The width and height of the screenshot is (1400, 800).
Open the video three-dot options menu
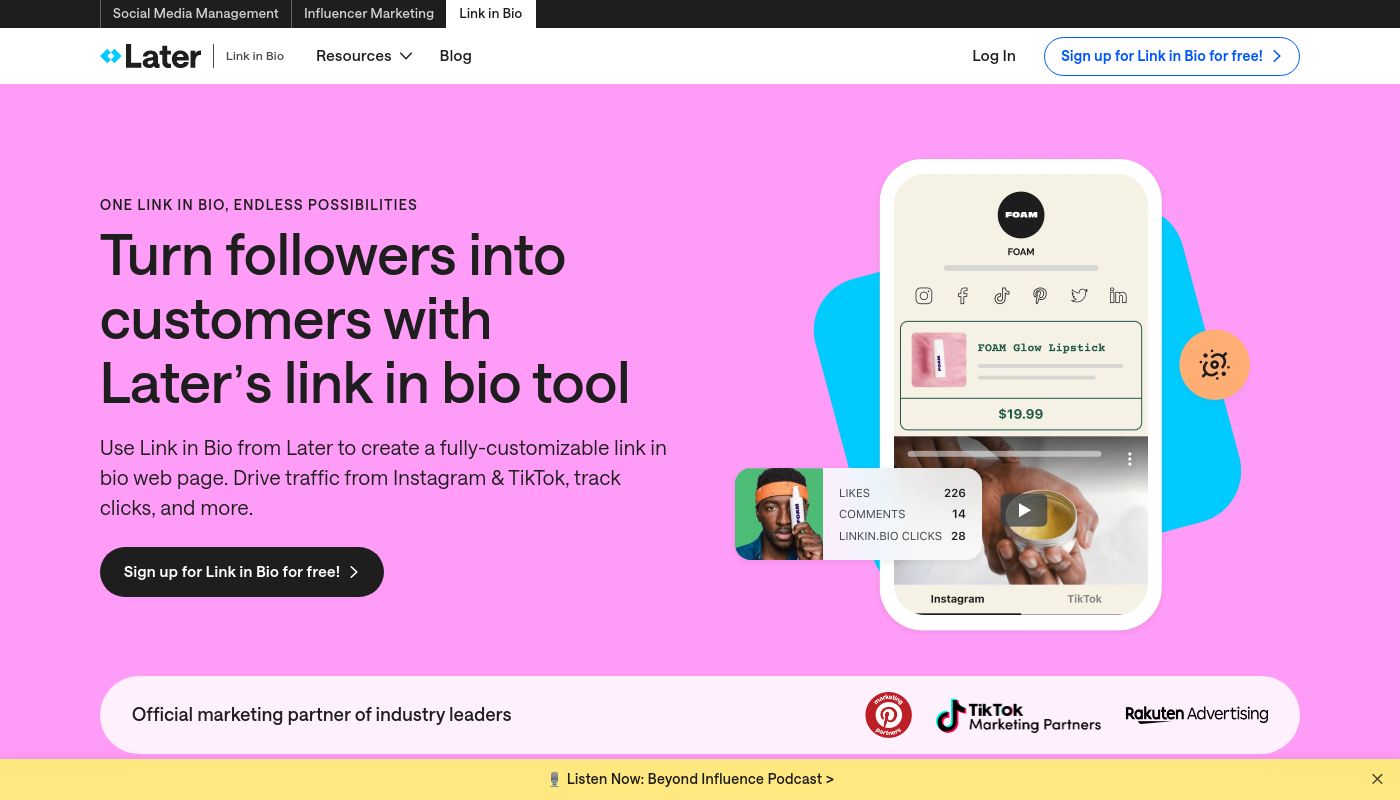pyautogui.click(x=1130, y=459)
